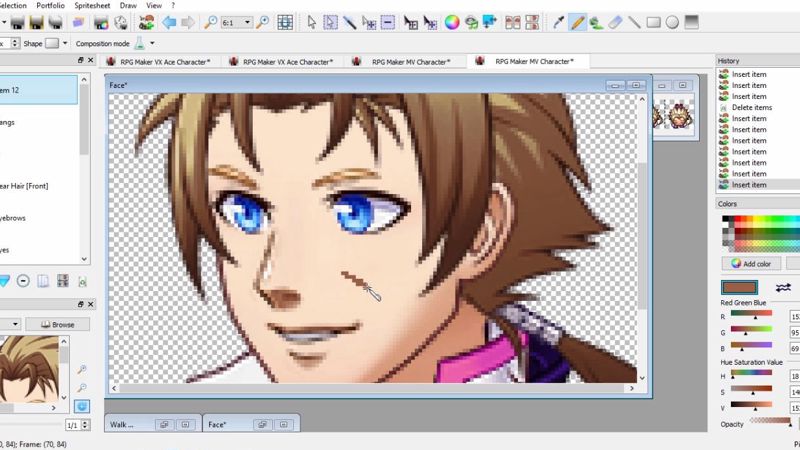The width and height of the screenshot is (800, 450).
Task: Select the highlighted 'em 12' layer item
Action: pyautogui.click(x=39, y=90)
